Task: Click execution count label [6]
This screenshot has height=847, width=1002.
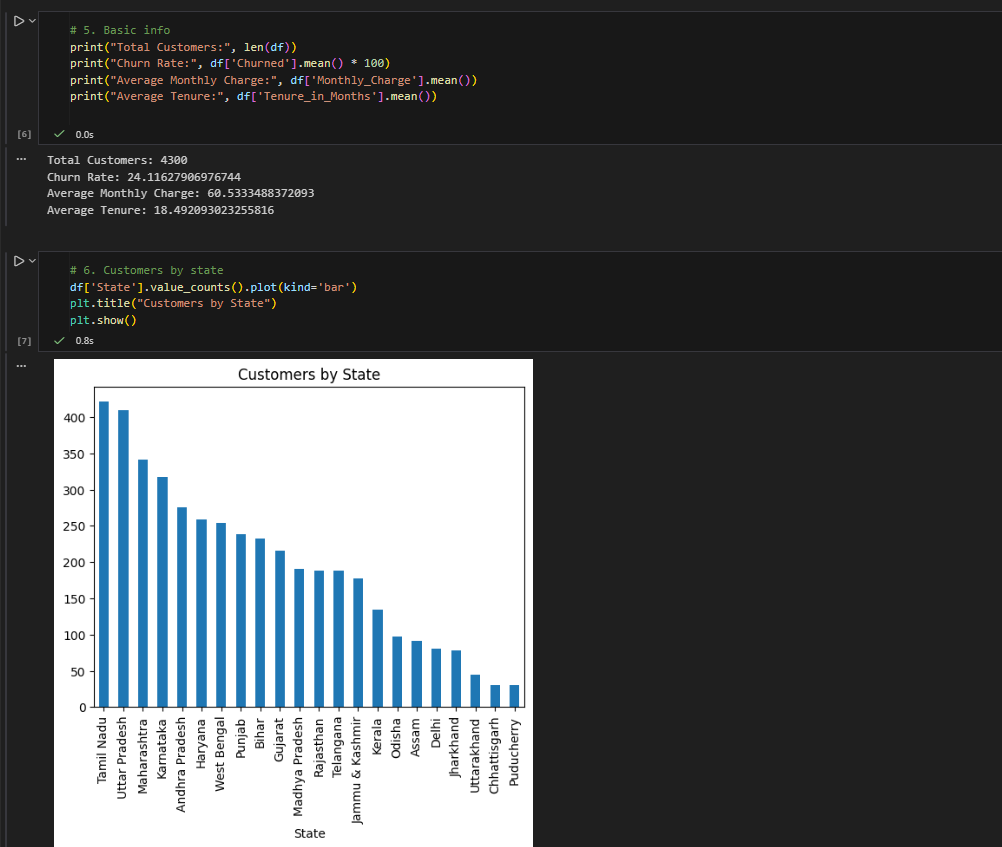Action: [25, 134]
